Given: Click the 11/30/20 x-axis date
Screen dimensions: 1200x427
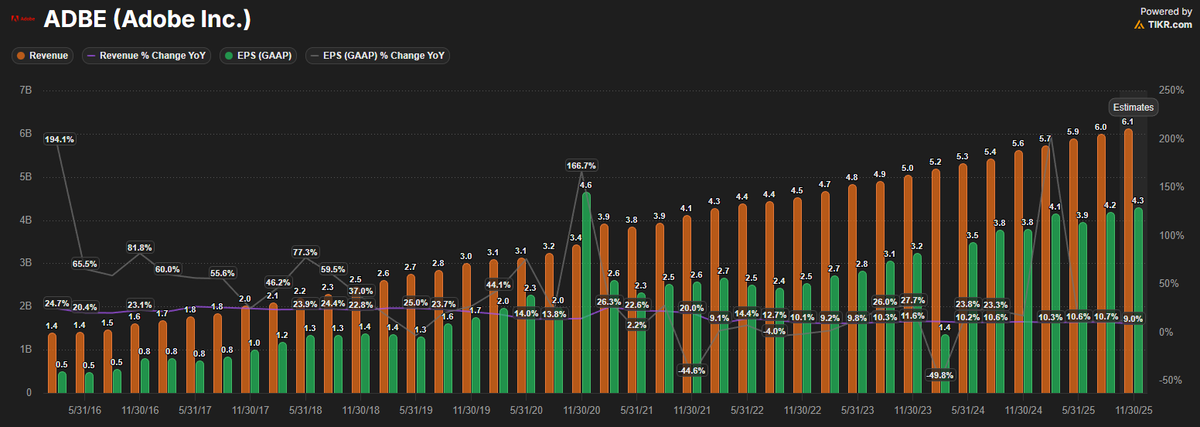Looking at the screenshot, I should (x=580, y=409).
